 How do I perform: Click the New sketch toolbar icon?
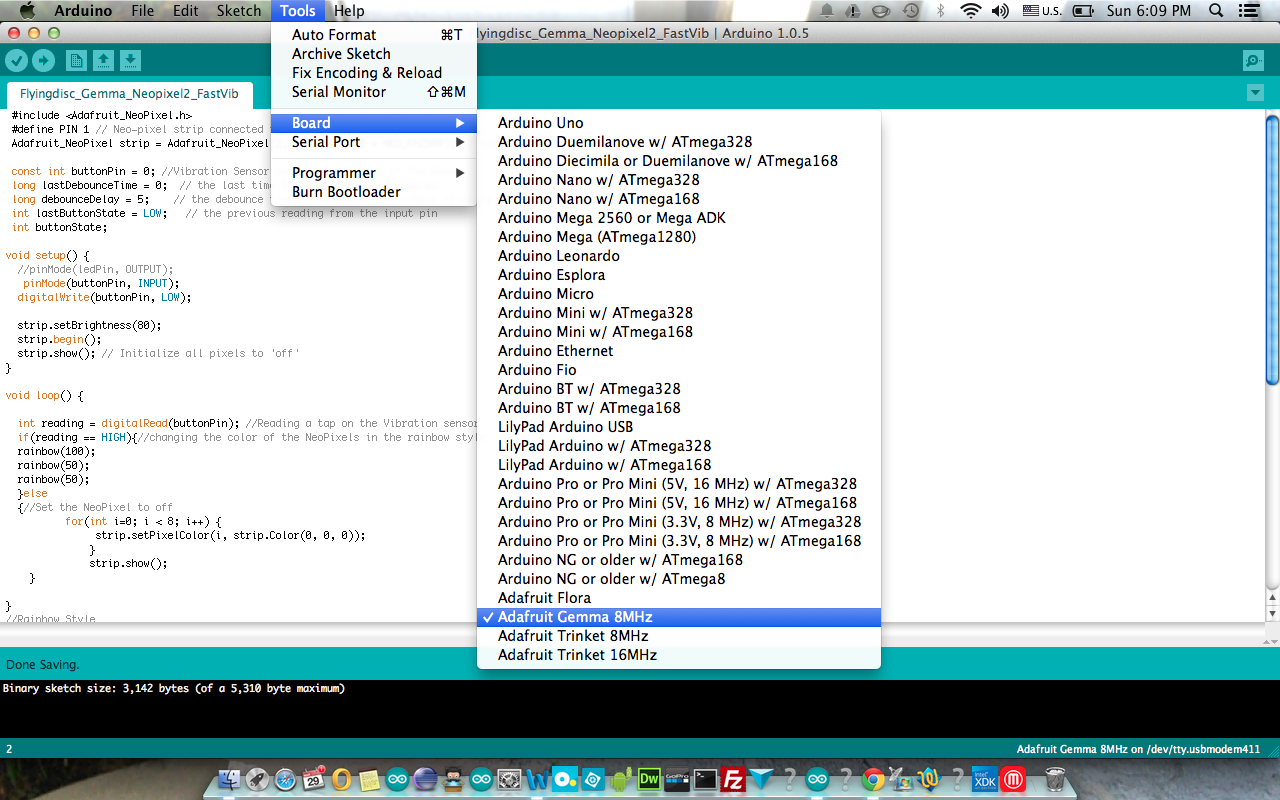(76, 61)
